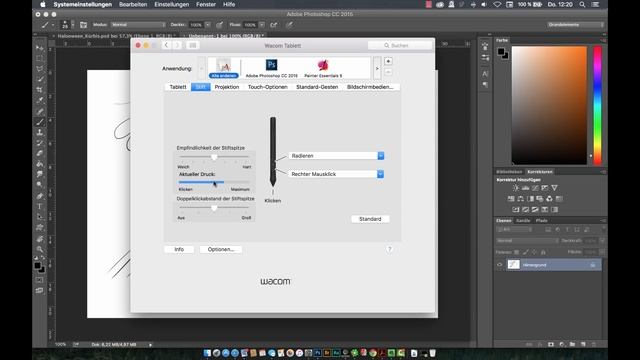Click the Info button
Screen dimensions: 640x360
point(179,249)
